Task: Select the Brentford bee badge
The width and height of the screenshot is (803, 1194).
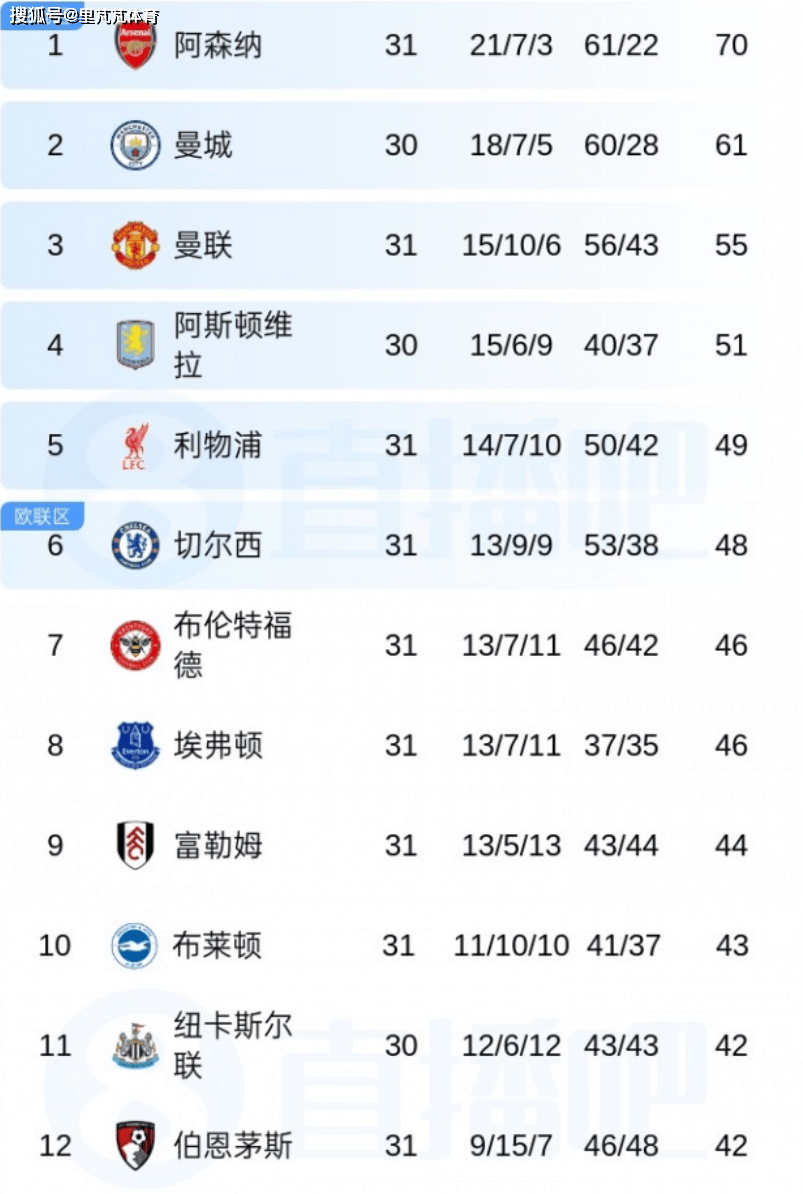Action: point(135,645)
